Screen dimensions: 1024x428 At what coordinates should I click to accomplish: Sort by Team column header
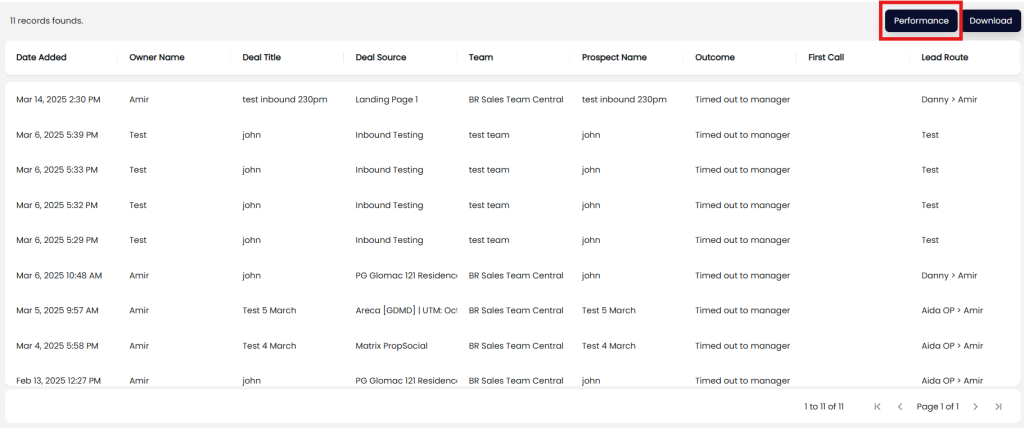click(x=481, y=57)
